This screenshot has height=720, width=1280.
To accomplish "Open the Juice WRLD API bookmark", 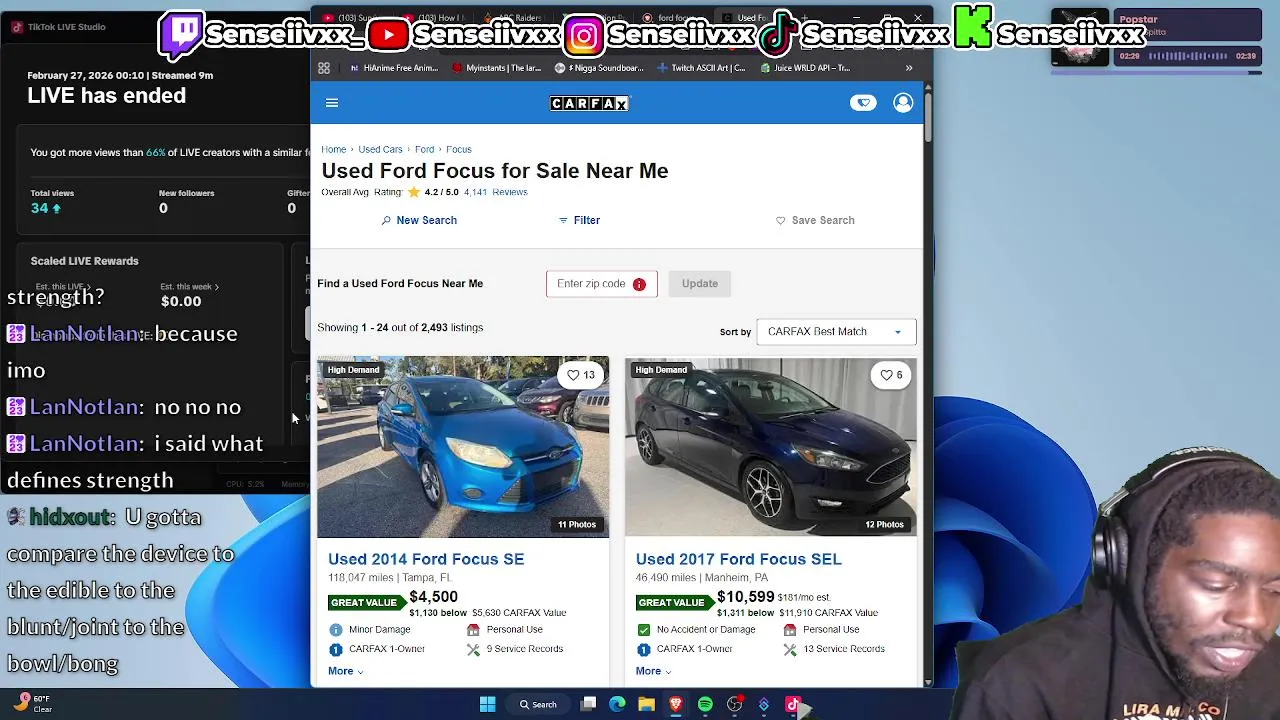I will (806, 68).
